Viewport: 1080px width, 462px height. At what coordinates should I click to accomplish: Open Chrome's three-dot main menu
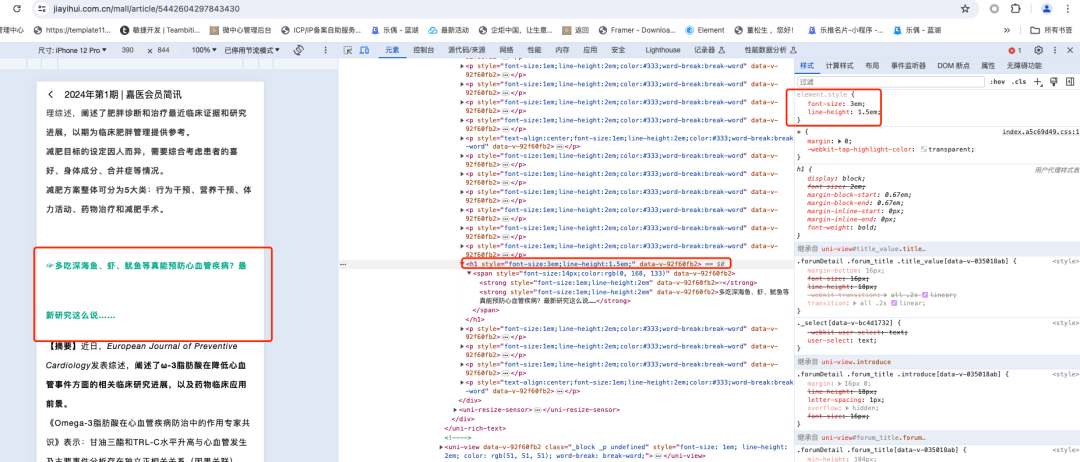[1070, 9]
